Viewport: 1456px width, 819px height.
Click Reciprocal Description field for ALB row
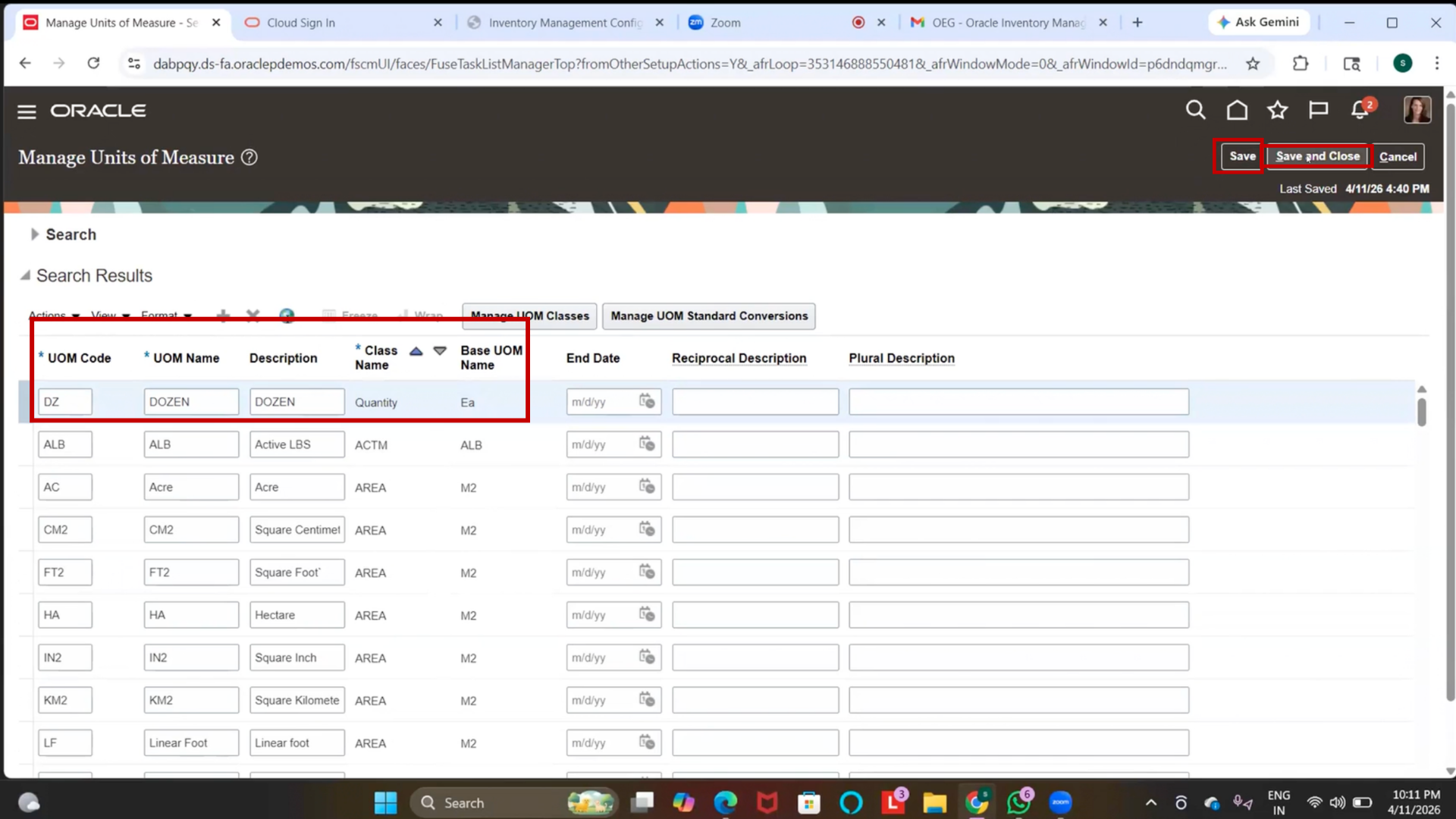pos(755,444)
